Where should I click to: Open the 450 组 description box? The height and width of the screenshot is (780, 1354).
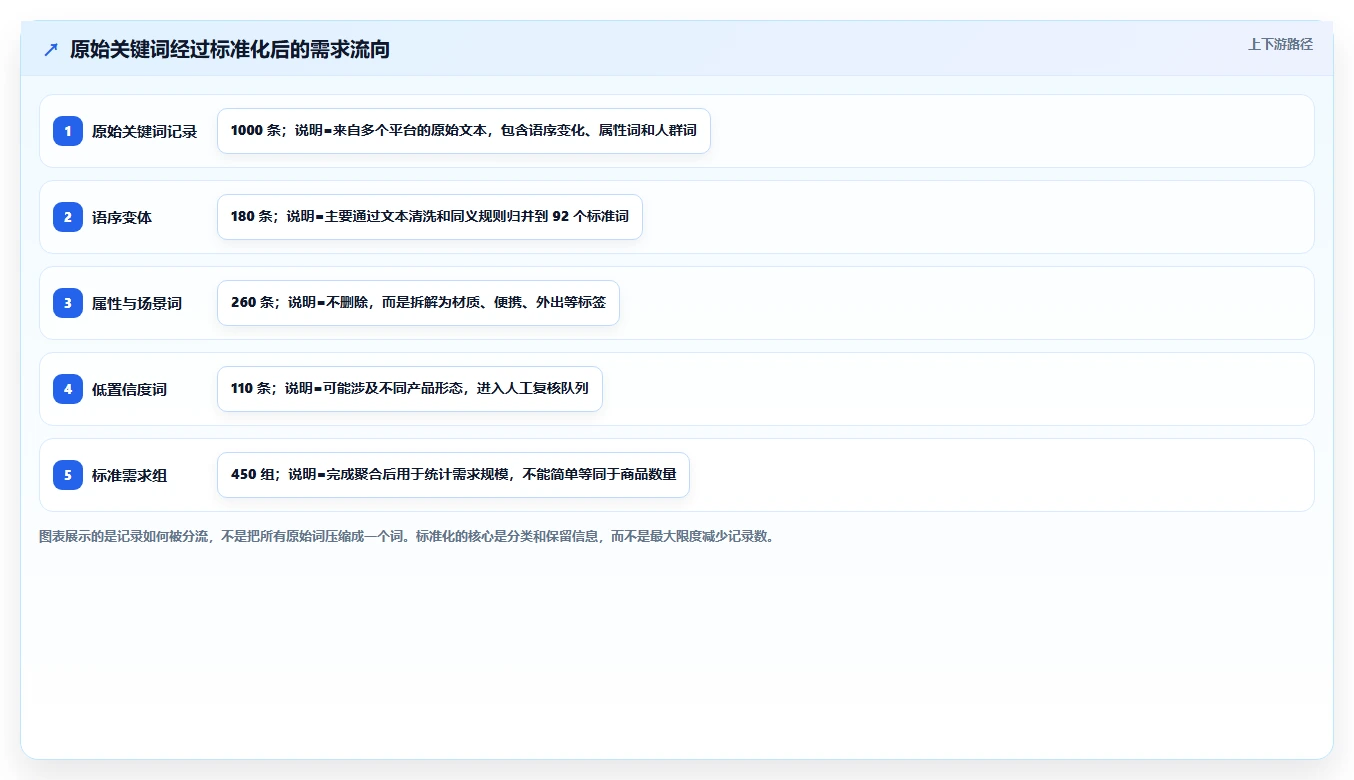[453, 475]
